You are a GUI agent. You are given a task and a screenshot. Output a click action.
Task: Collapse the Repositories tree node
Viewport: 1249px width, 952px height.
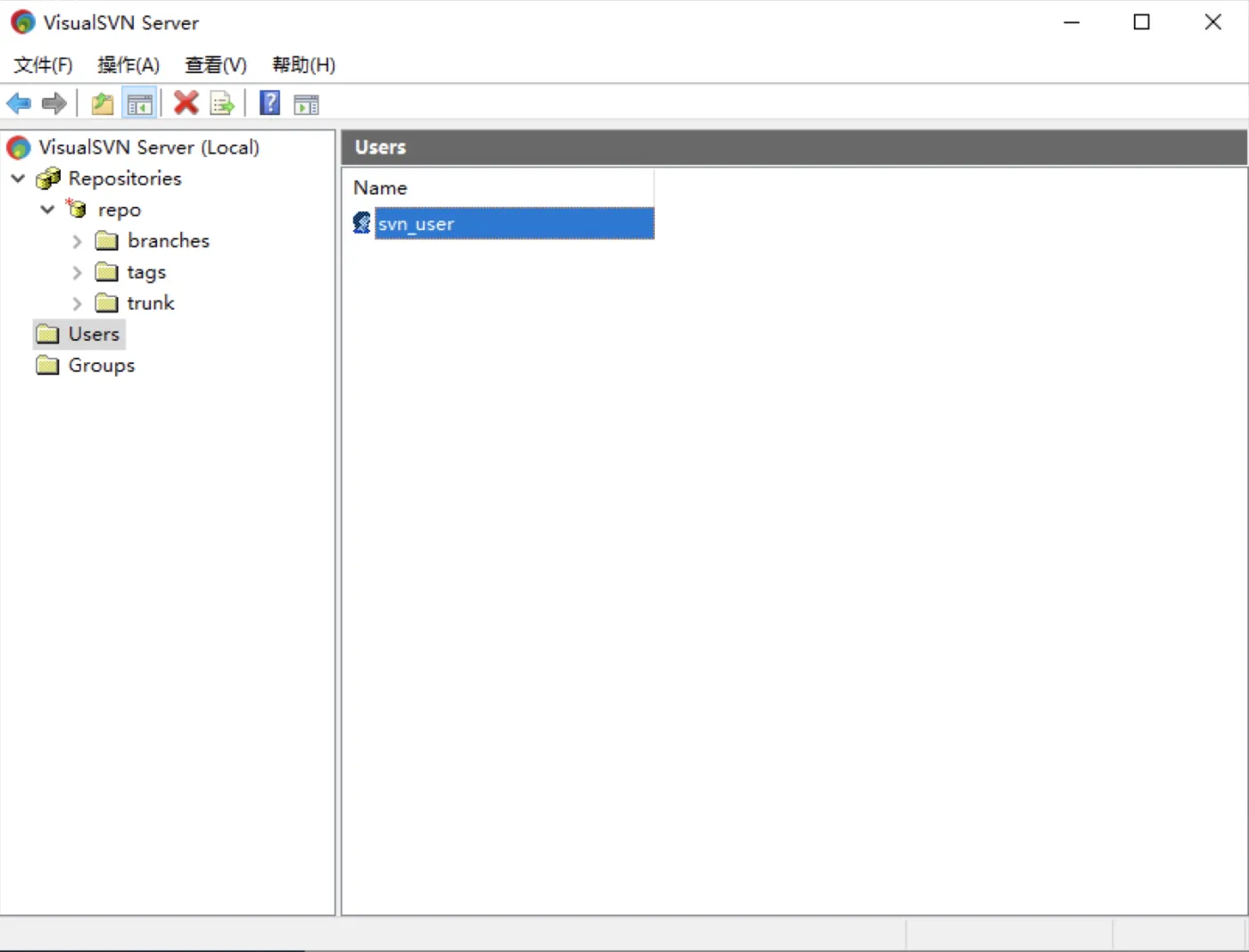click(18, 178)
